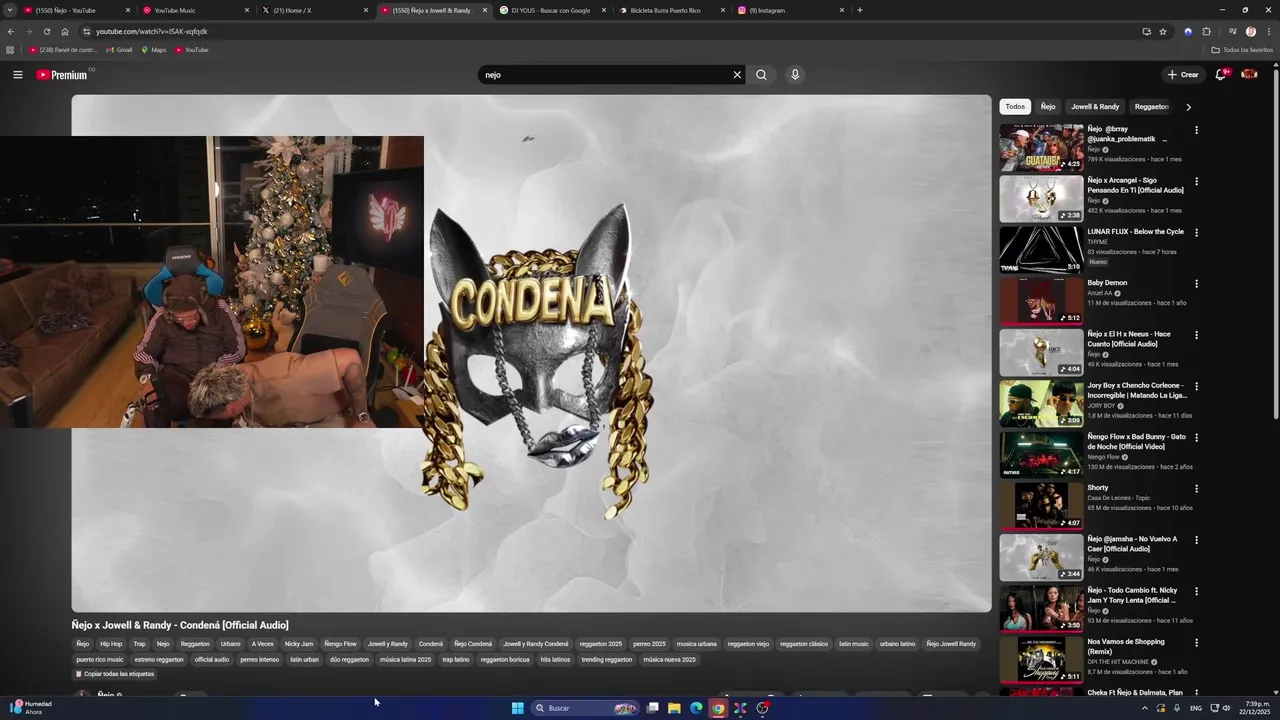
Task: Click the Hip Hop tag chip
Action: [x=111, y=644]
